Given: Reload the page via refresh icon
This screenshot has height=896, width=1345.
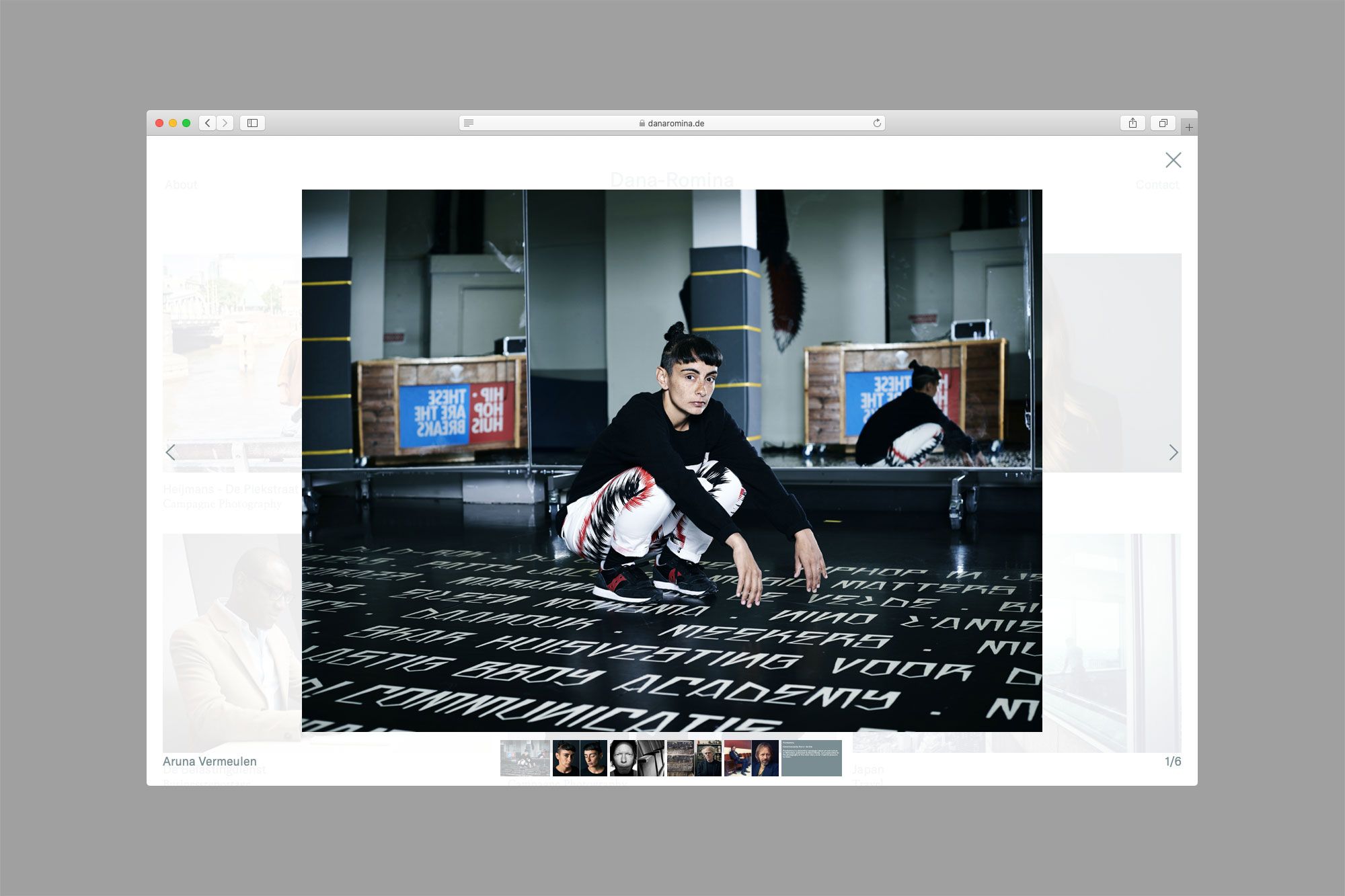Looking at the screenshot, I should point(877,123).
